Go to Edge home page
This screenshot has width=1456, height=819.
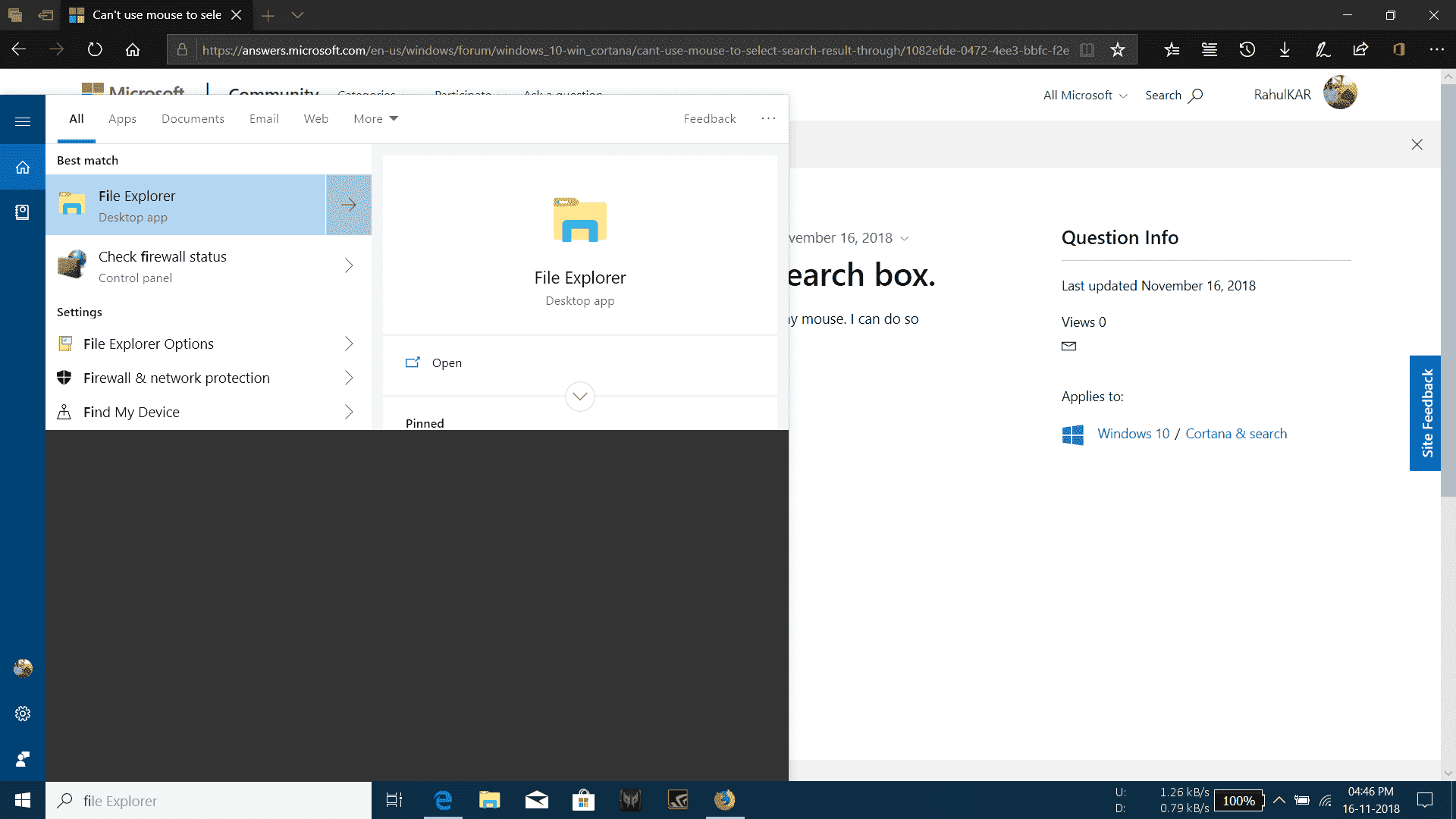click(x=133, y=49)
